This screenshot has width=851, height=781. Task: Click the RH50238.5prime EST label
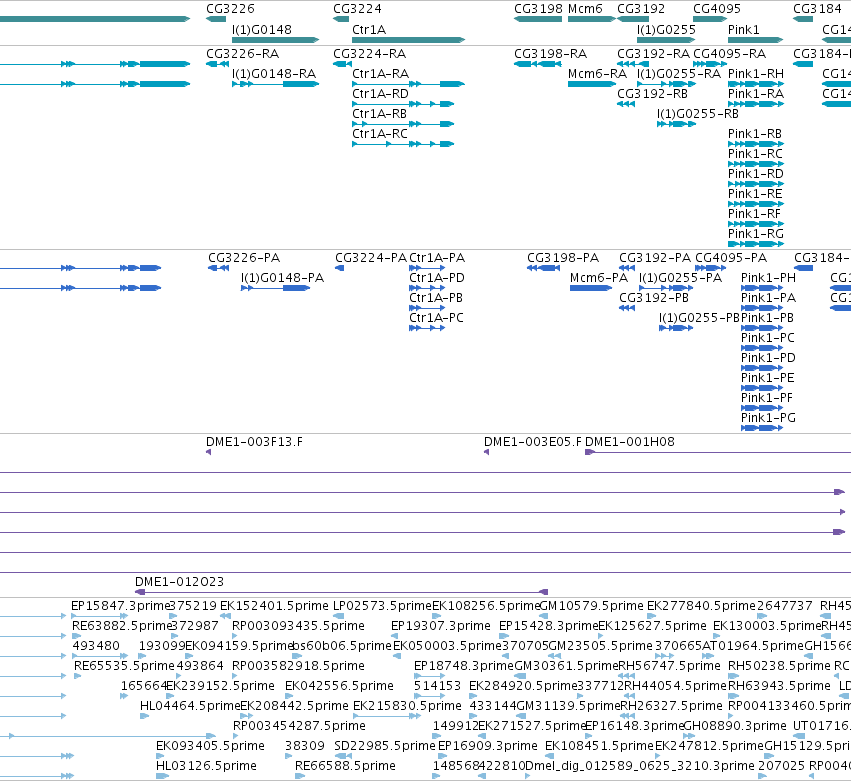[778, 666]
